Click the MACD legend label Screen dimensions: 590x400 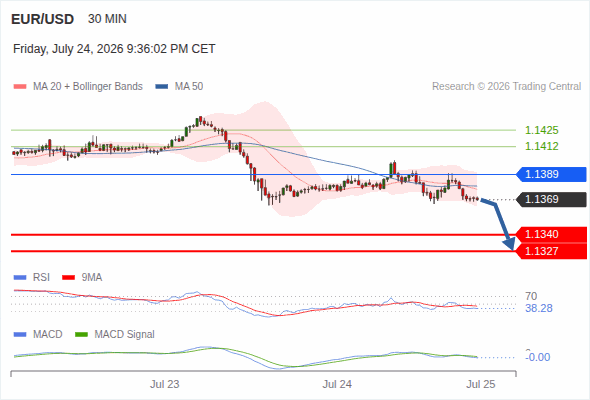pos(48,335)
